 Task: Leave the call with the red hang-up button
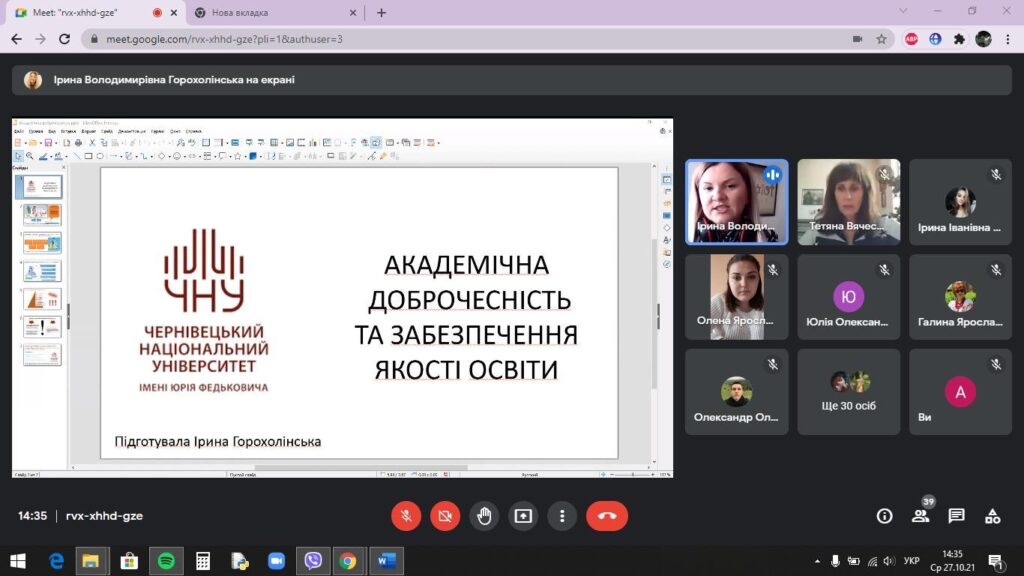tap(607, 516)
